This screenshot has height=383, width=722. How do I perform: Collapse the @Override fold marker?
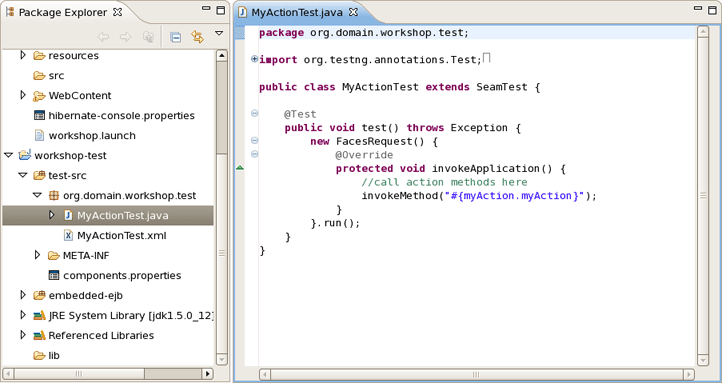[x=254, y=154]
